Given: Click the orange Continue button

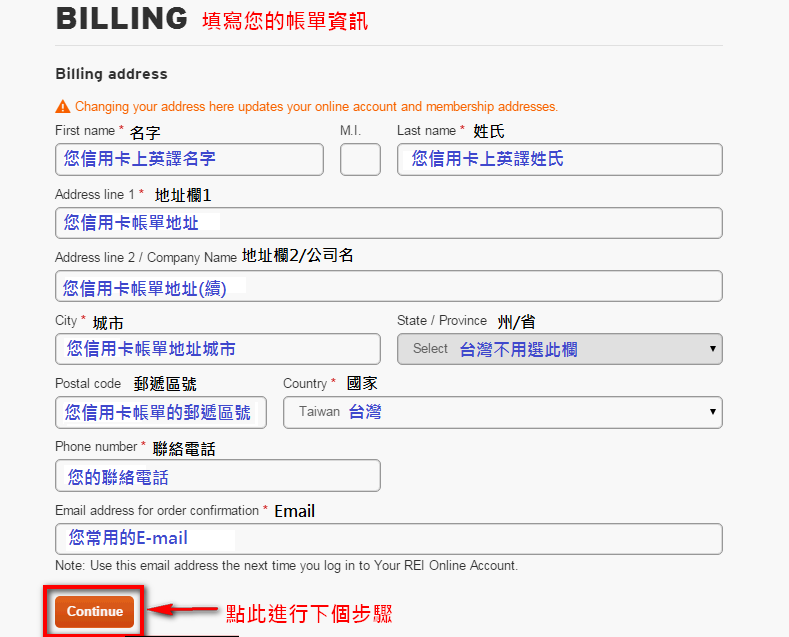Looking at the screenshot, I should click(95, 611).
